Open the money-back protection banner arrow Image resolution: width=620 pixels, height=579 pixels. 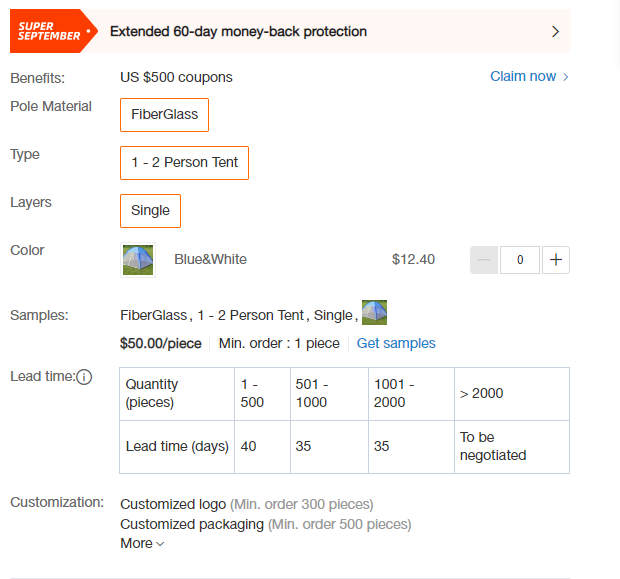point(556,32)
